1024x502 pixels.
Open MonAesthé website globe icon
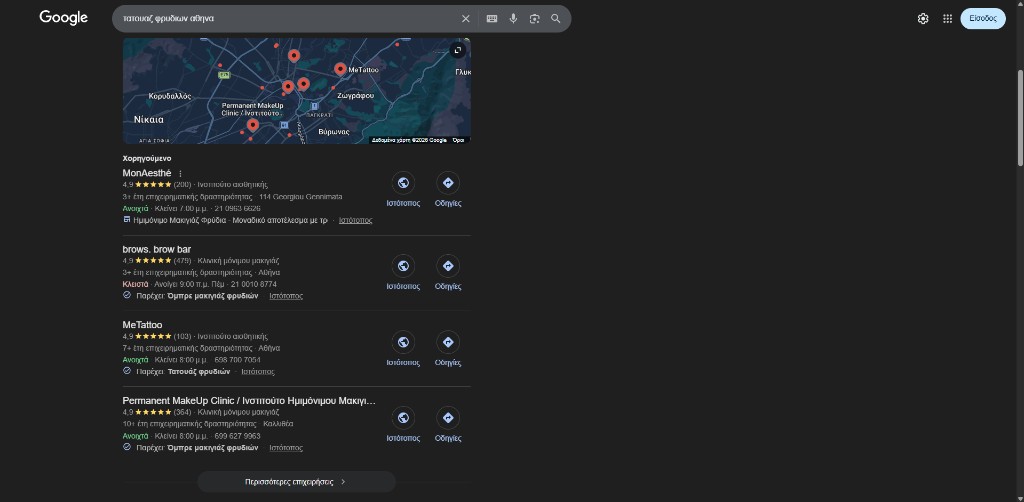pyautogui.click(x=404, y=183)
